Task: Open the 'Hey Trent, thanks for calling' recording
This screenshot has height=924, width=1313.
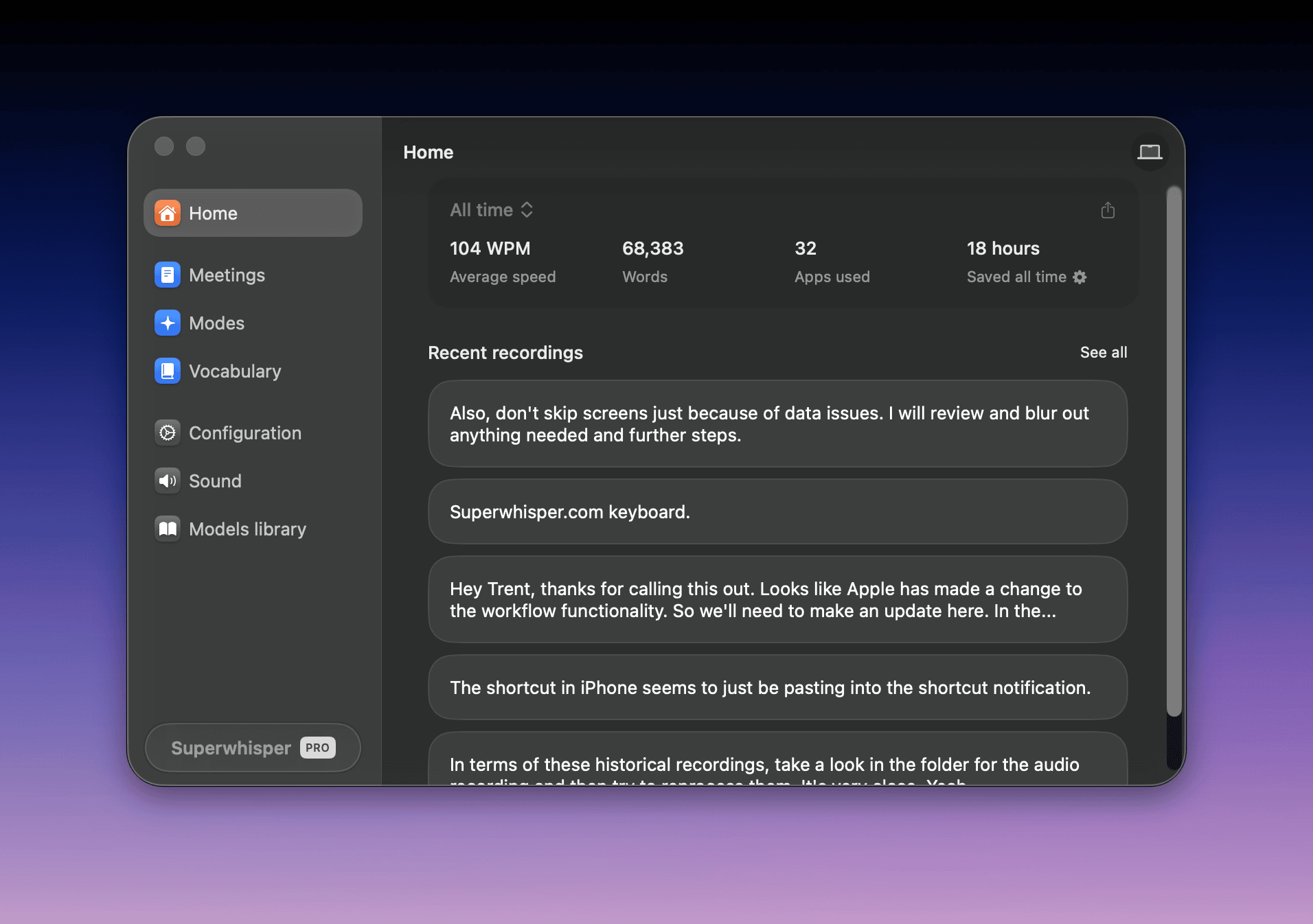Action: pos(777,599)
